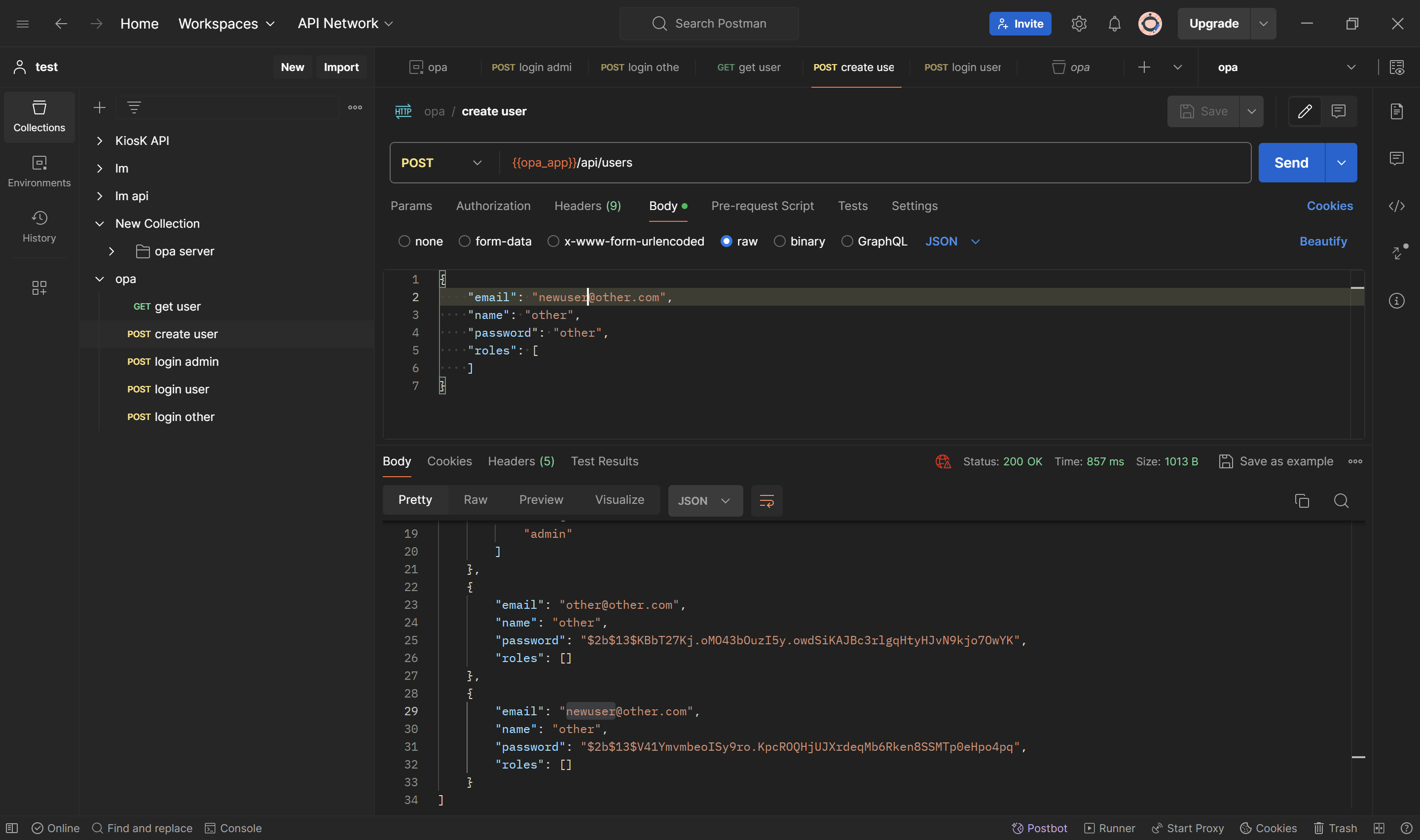Expand the KiosK API collection

[100, 141]
